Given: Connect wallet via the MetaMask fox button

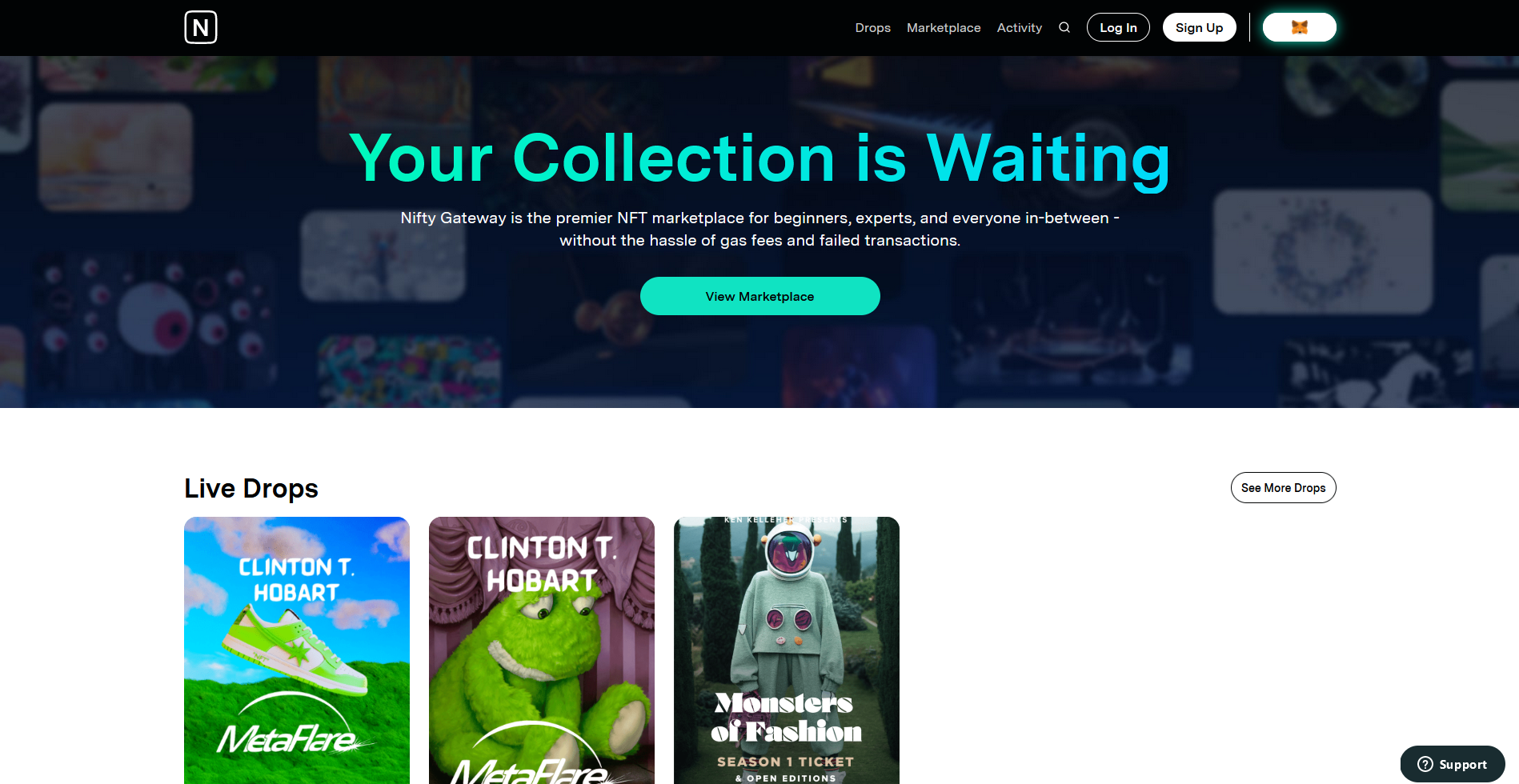Looking at the screenshot, I should [1300, 27].
